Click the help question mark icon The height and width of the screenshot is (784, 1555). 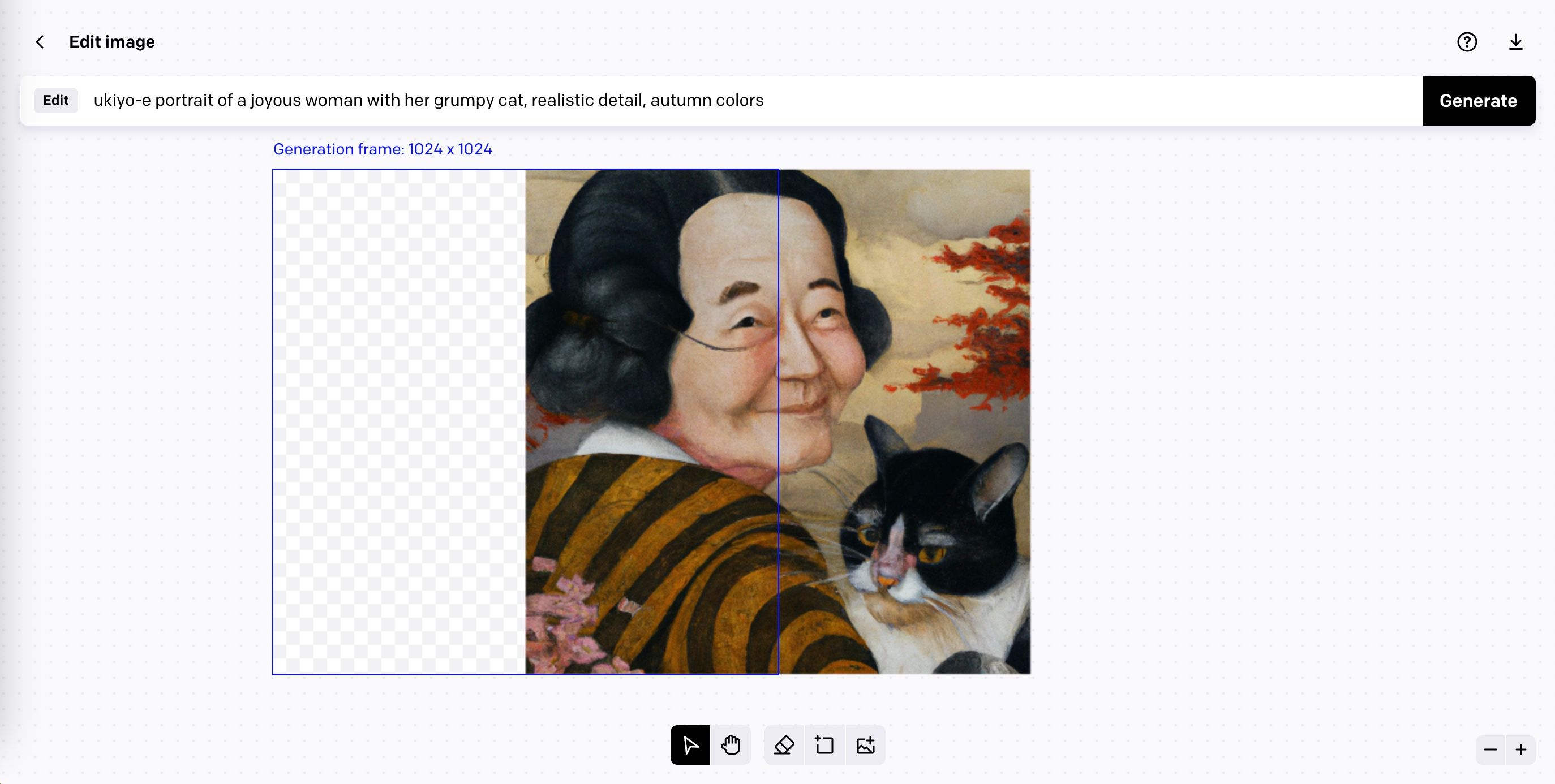pyautogui.click(x=1466, y=41)
